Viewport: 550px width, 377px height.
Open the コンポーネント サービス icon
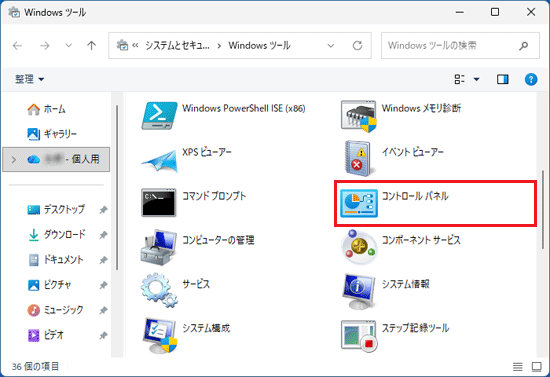[359, 247]
